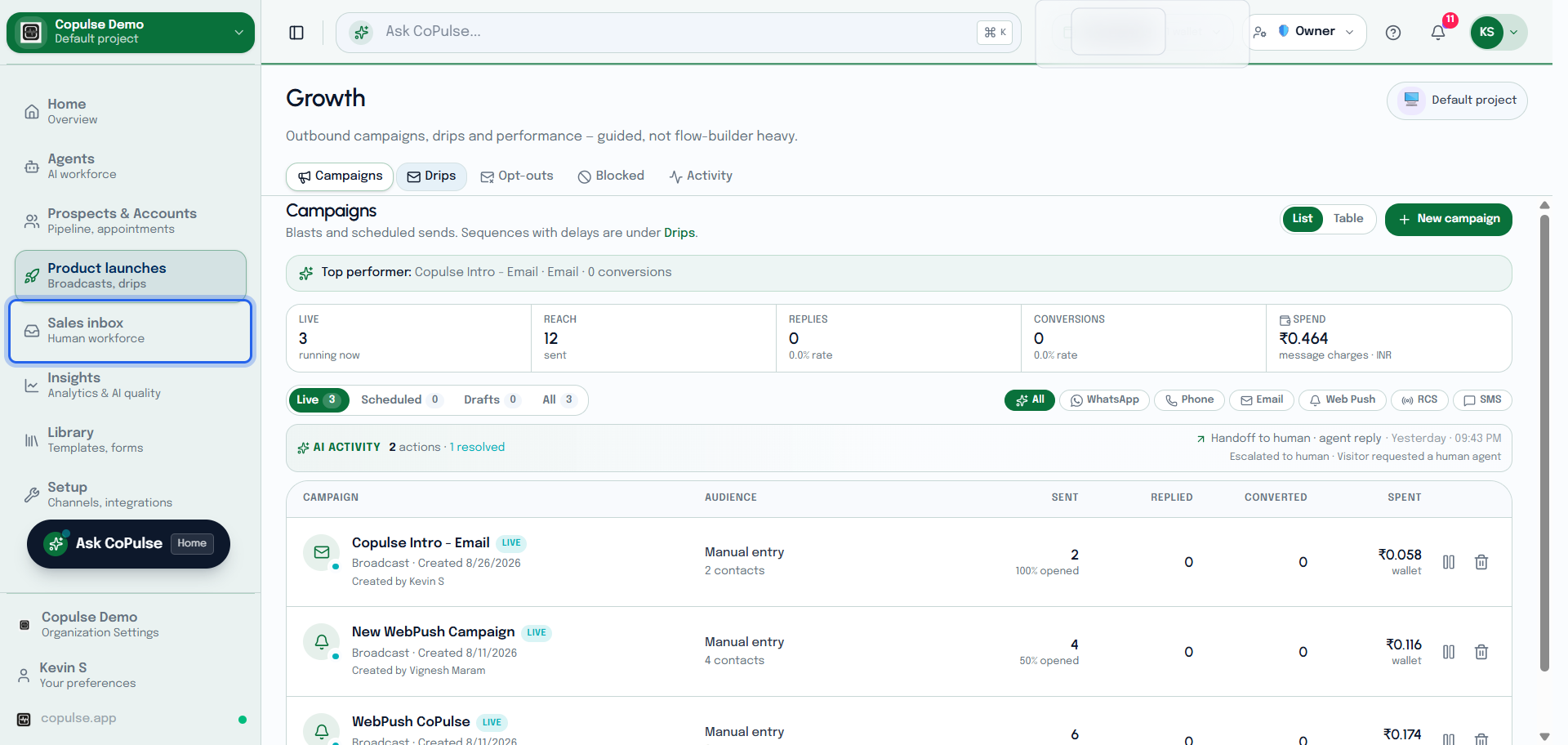Switch to List view

pyautogui.click(x=1303, y=219)
